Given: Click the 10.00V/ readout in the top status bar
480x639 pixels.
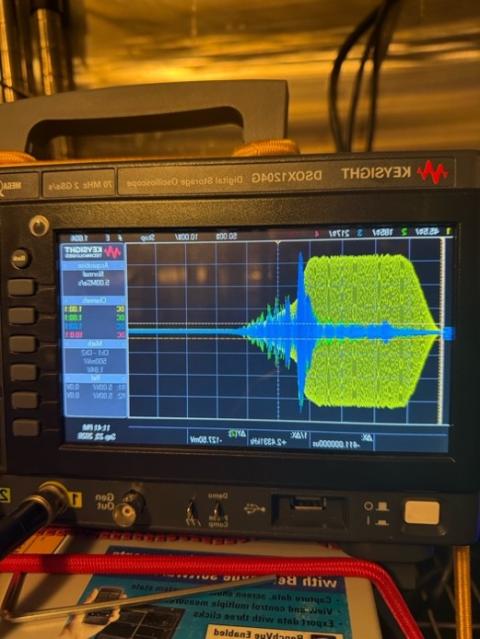Looking at the screenshot, I should (x=187, y=236).
